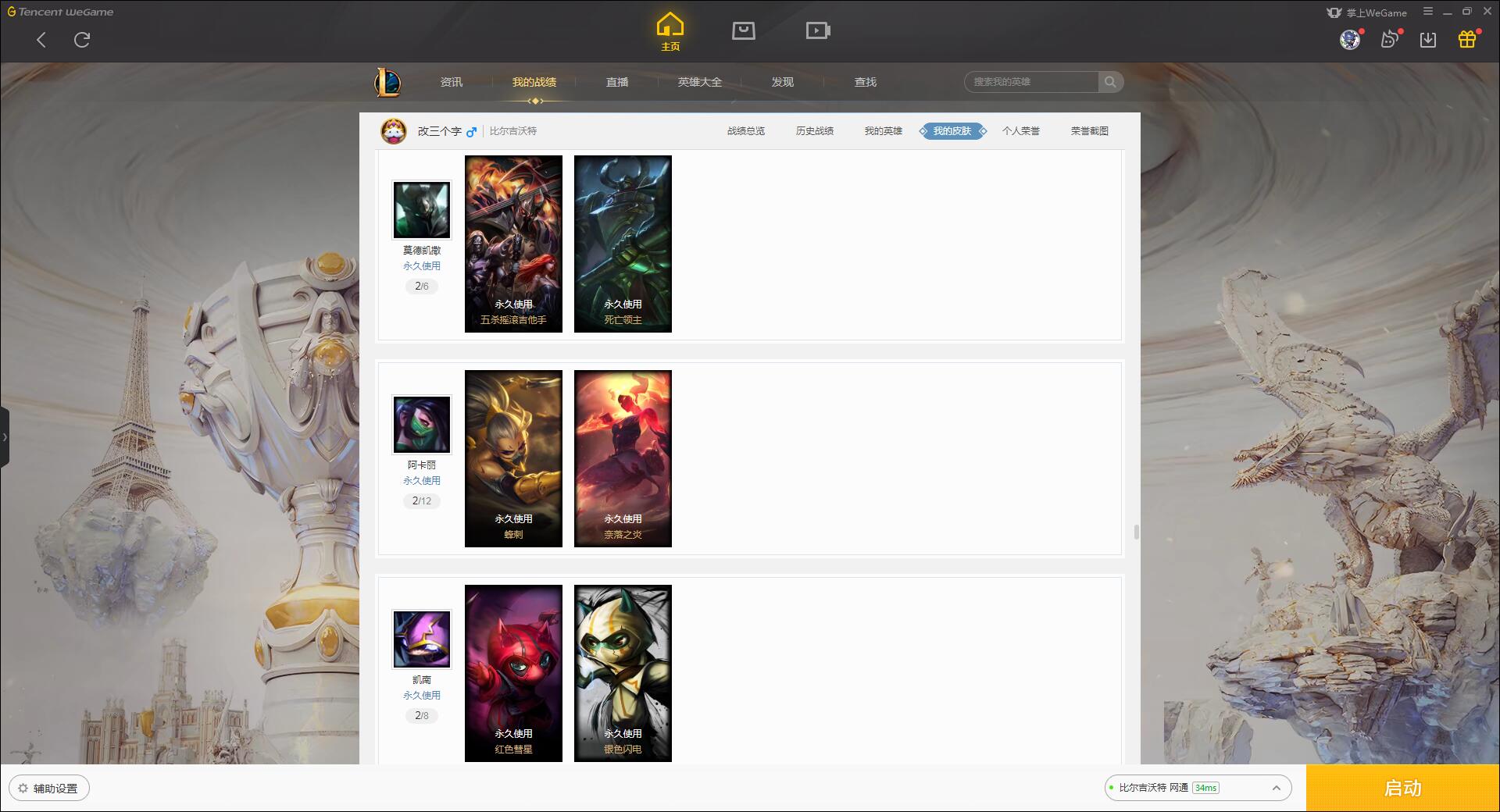Click the League of Legends logo icon
The height and width of the screenshot is (812, 1500).
(x=387, y=82)
